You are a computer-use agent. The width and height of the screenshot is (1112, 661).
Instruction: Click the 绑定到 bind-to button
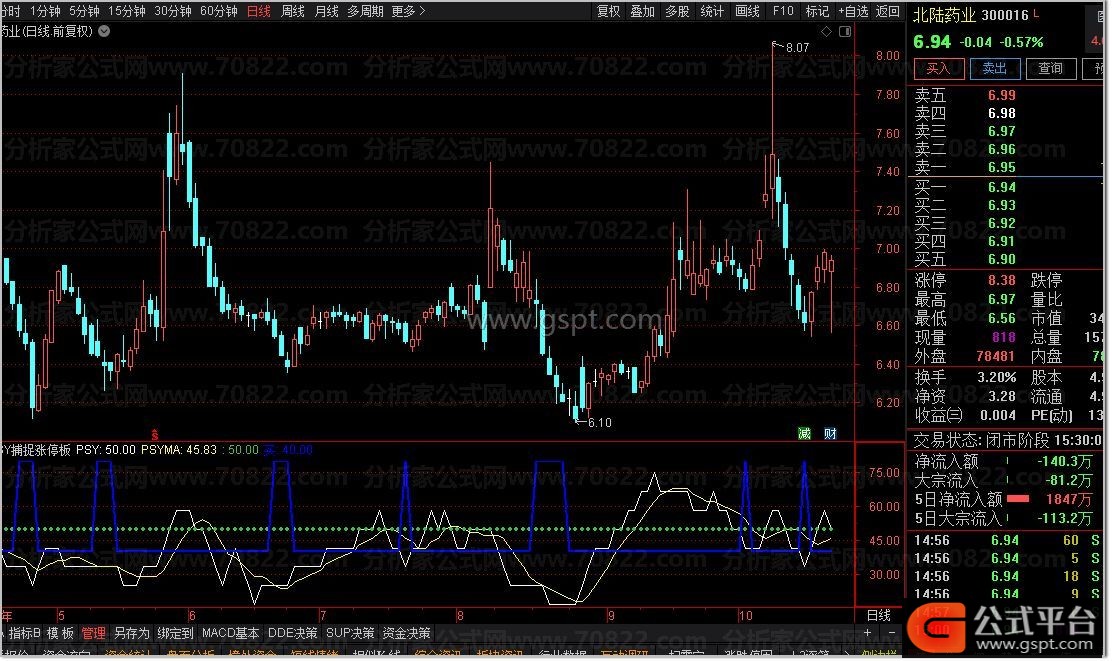point(175,633)
